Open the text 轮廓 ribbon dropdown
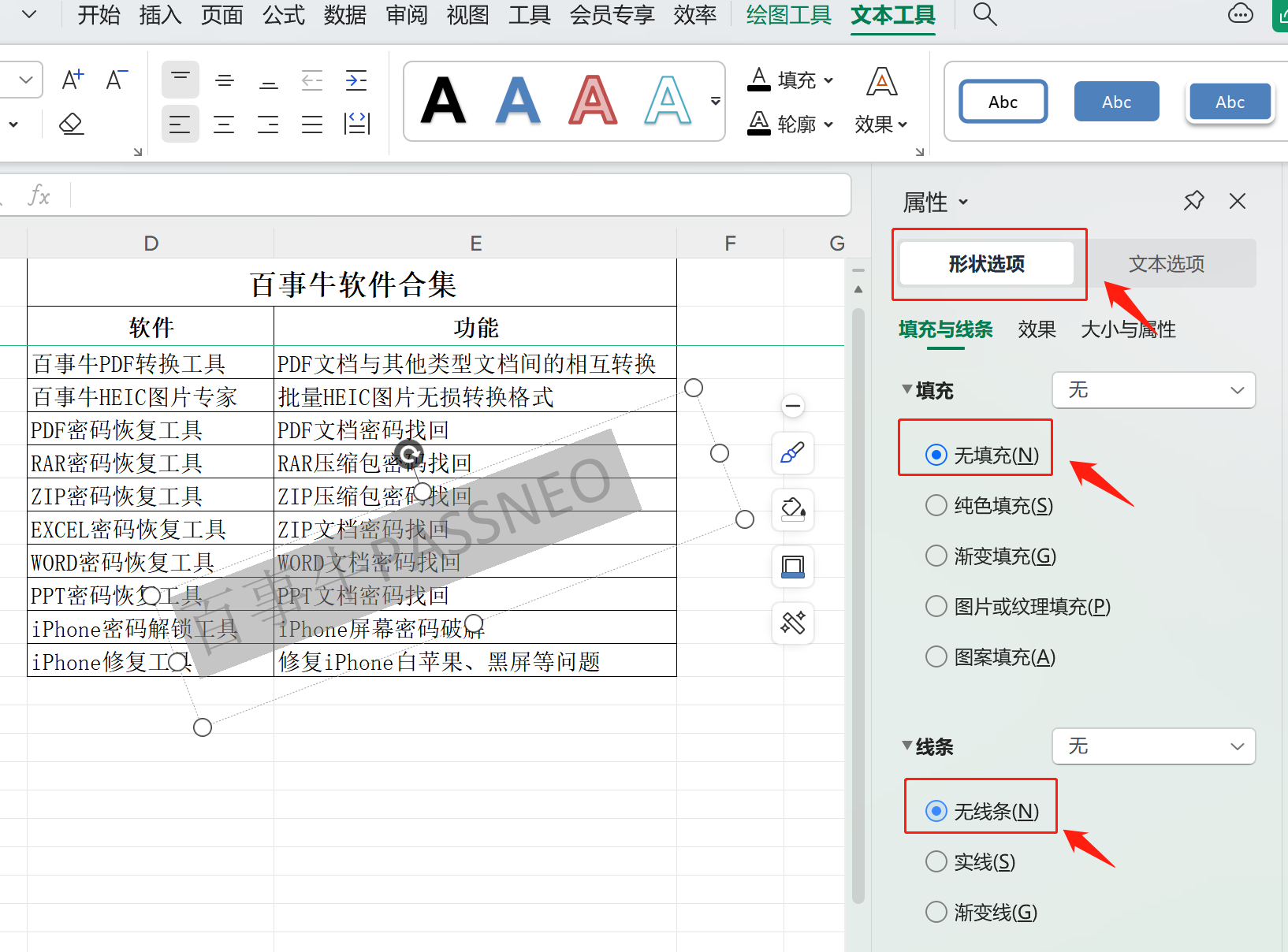The image size is (1288, 952). (x=790, y=124)
